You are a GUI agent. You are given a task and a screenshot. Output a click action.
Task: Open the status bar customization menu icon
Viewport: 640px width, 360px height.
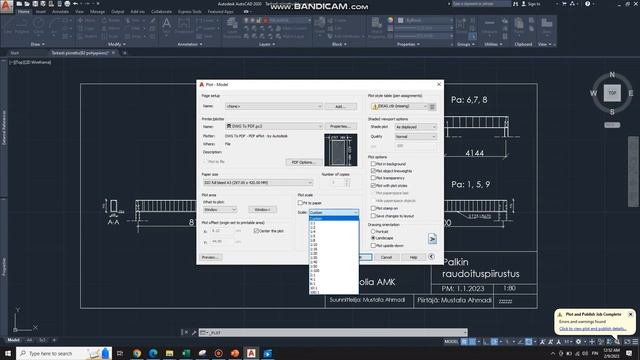635,342
